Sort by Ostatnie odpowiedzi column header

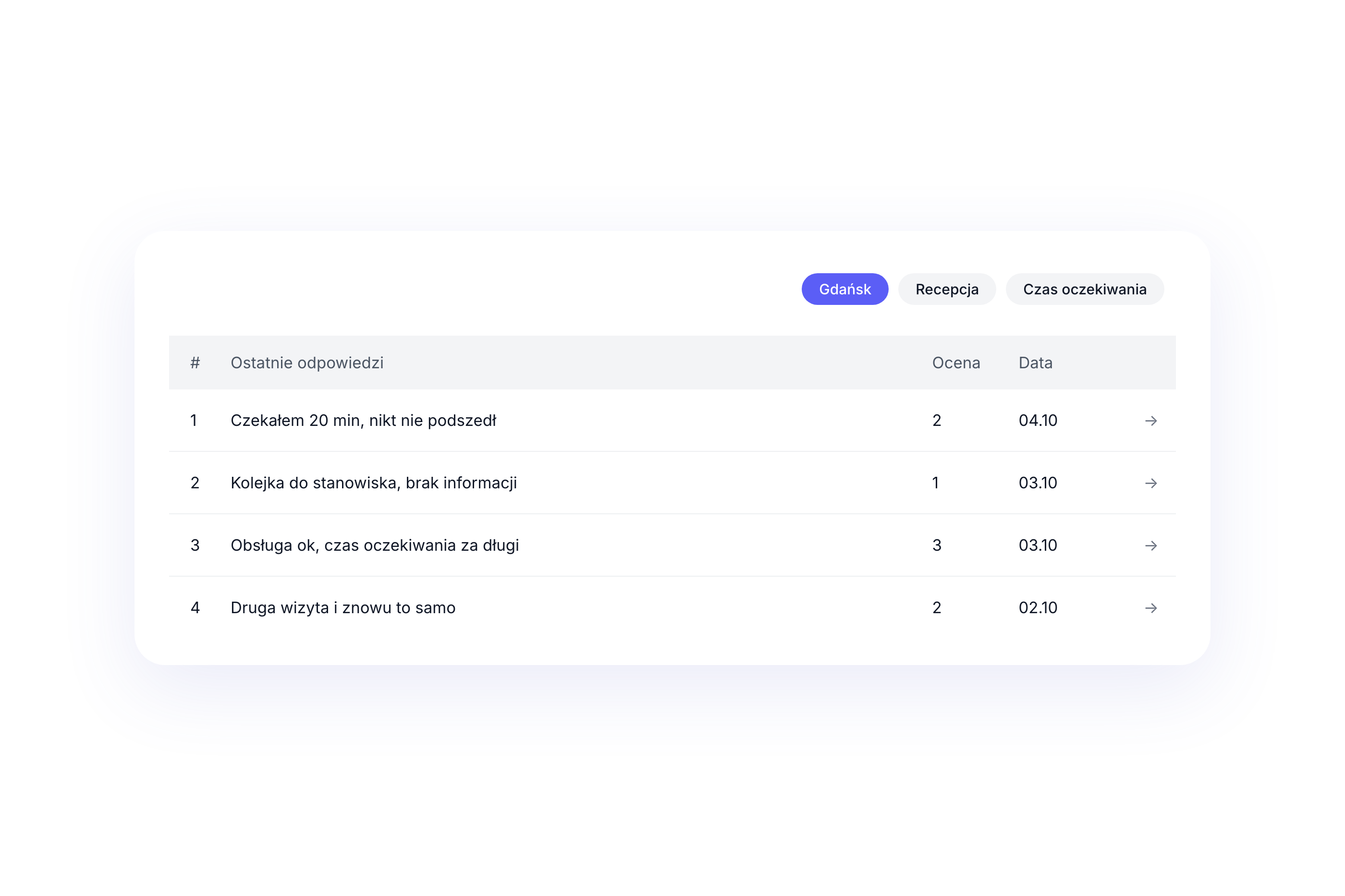click(x=307, y=363)
